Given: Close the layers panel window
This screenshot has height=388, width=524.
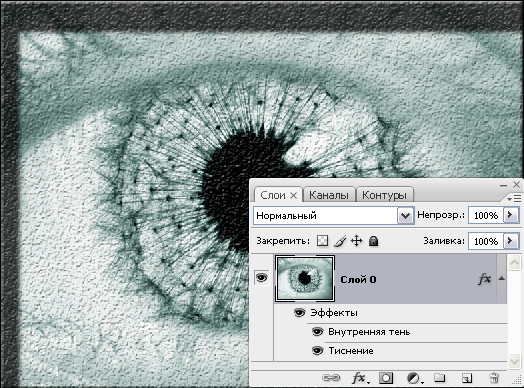Looking at the screenshot, I should [516, 184].
